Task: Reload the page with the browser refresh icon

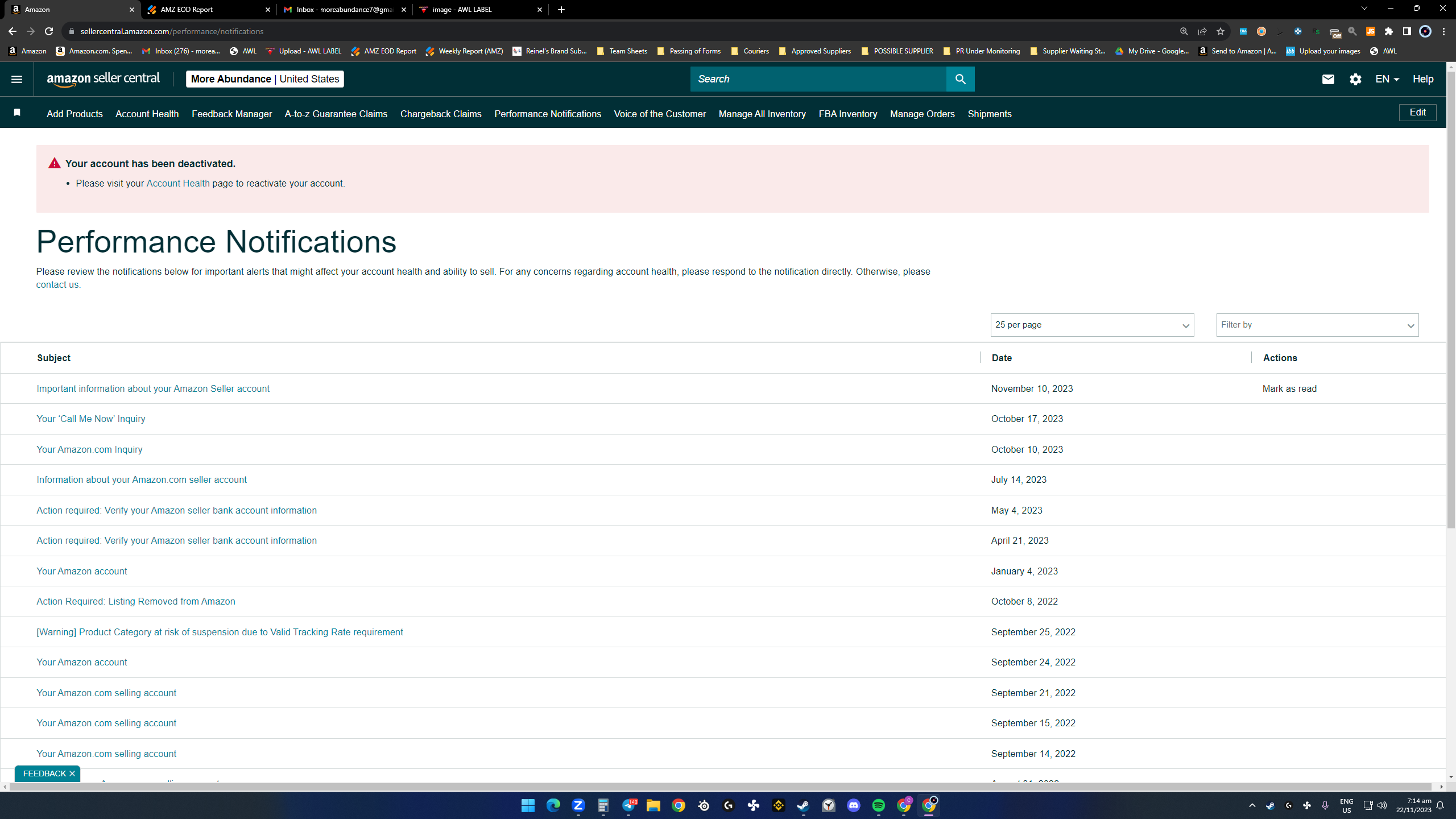Action: (x=49, y=31)
